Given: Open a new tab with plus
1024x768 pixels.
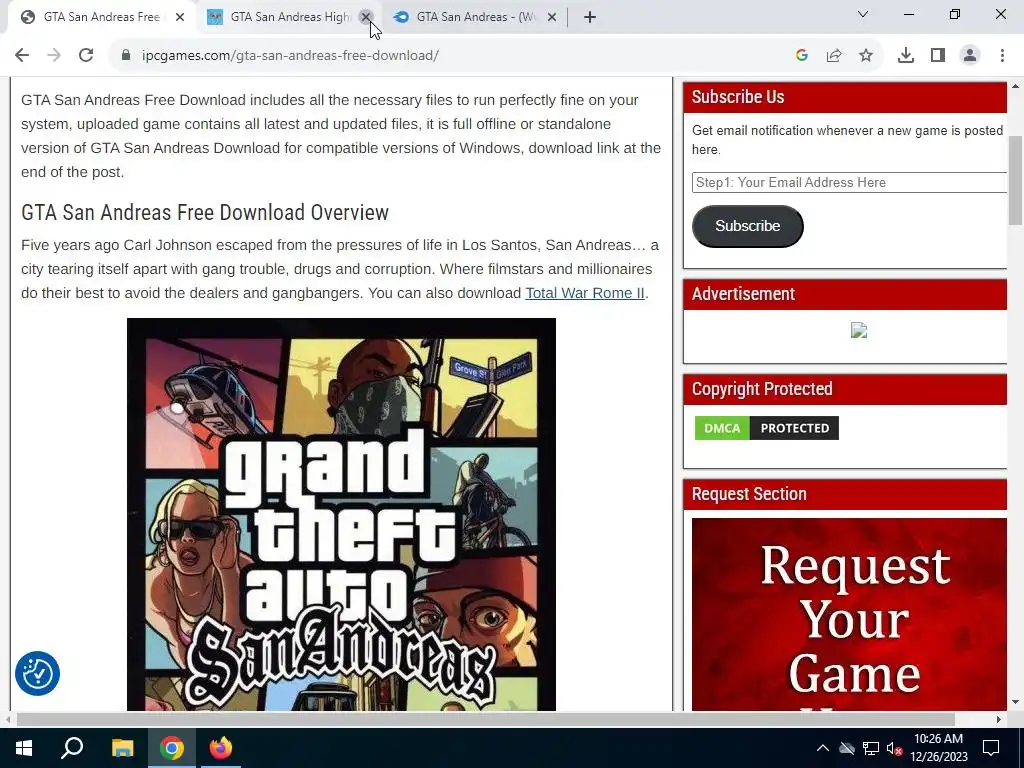Looking at the screenshot, I should tap(590, 17).
